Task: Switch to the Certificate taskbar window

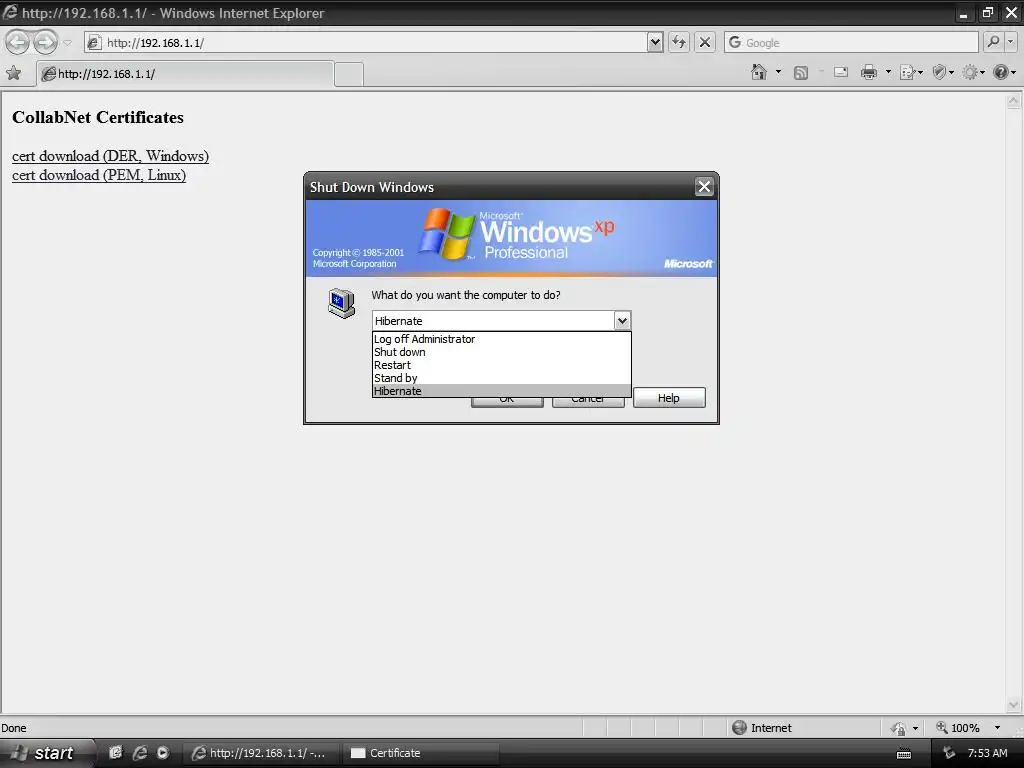Action: point(421,753)
